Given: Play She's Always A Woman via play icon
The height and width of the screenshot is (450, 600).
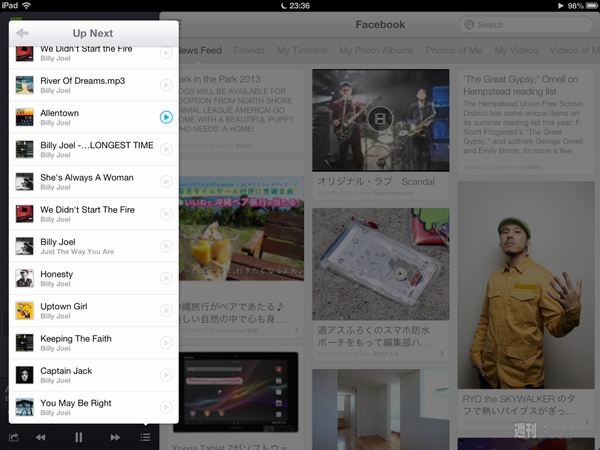Looking at the screenshot, I should [166, 181].
